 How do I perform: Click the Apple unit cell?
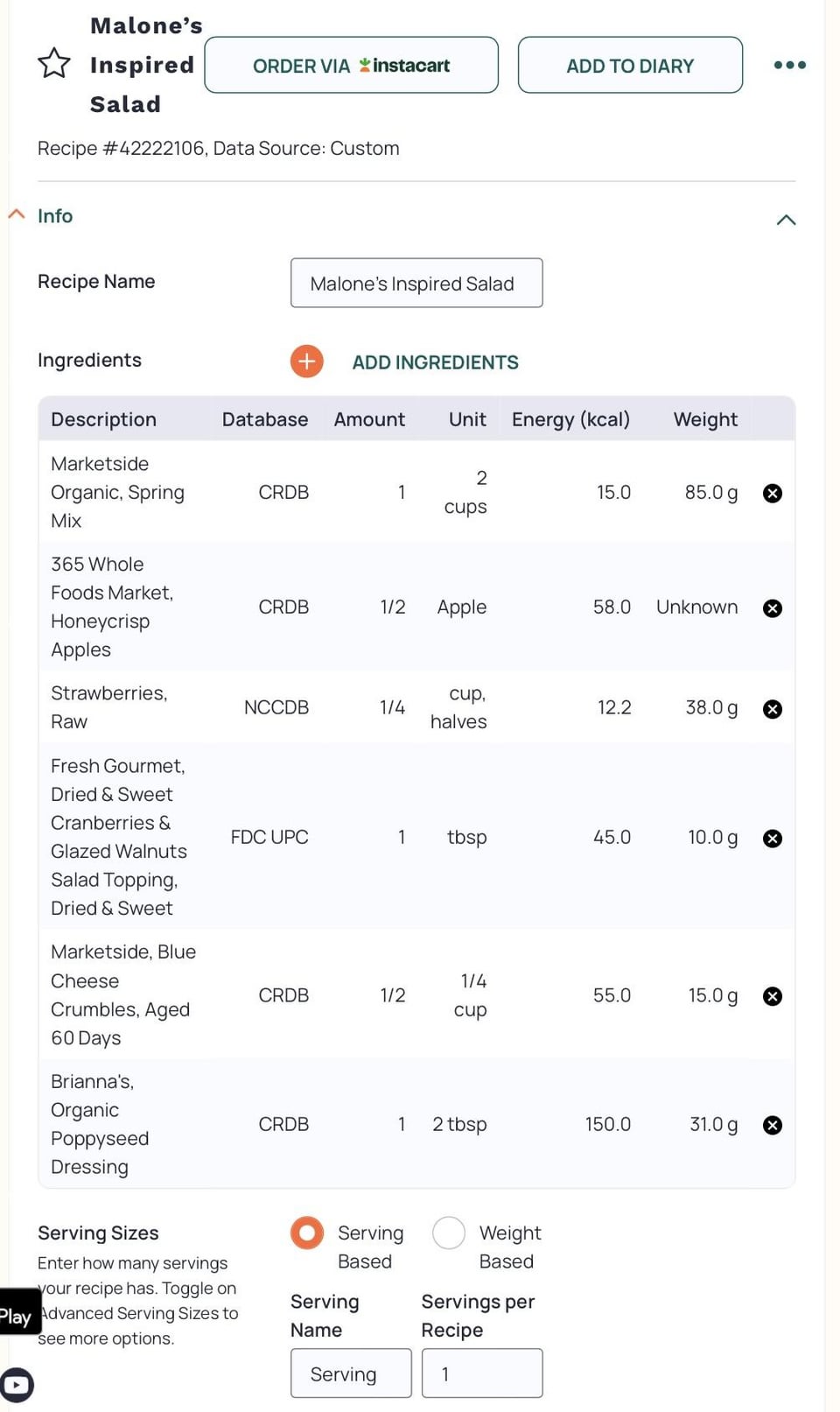(x=462, y=607)
